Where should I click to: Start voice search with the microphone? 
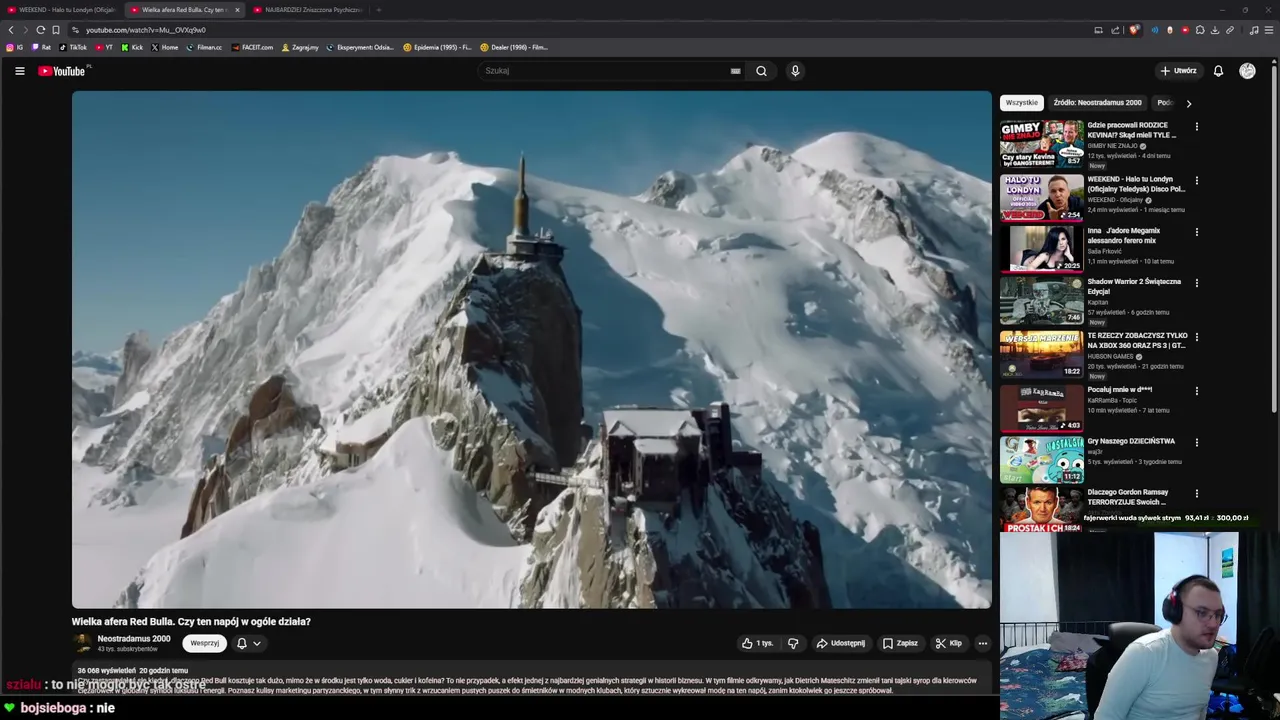pos(795,71)
